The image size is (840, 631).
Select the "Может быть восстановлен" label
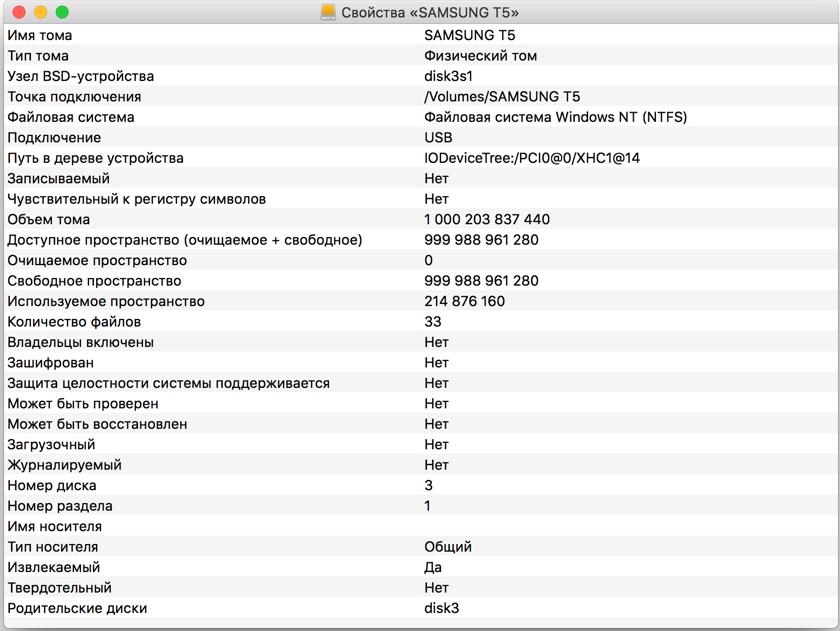(x=97, y=424)
